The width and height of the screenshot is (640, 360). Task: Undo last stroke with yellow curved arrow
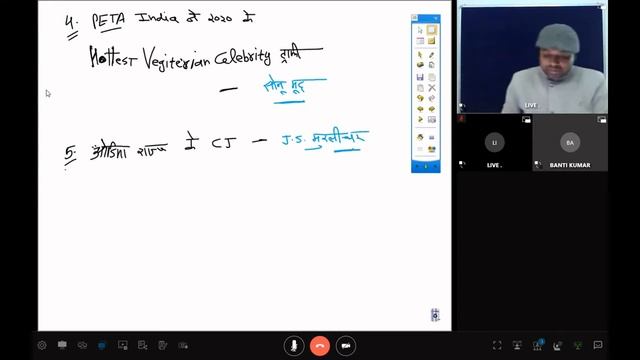(420, 98)
